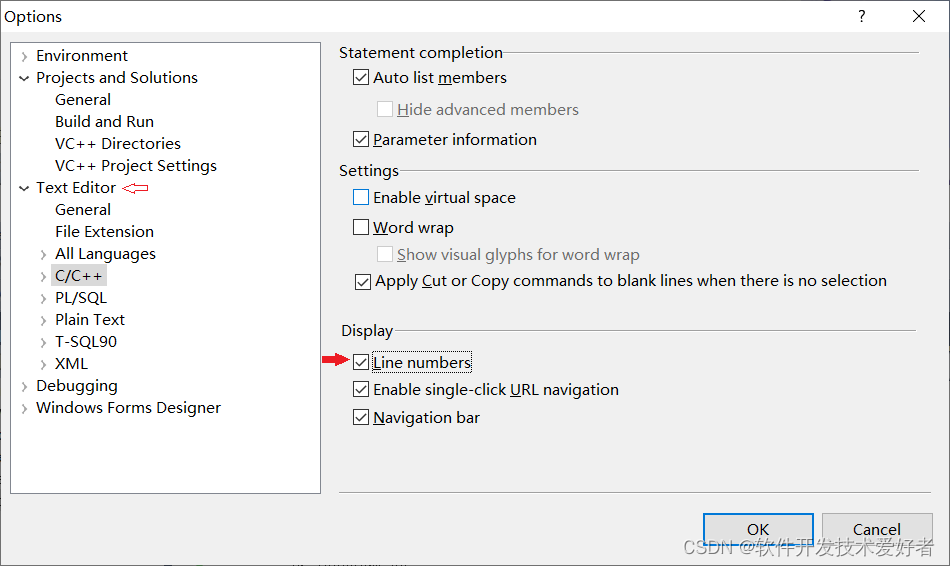Viewport: 950px width, 566px height.
Task: Enable virtual space checkbox
Action: (361, 198)
